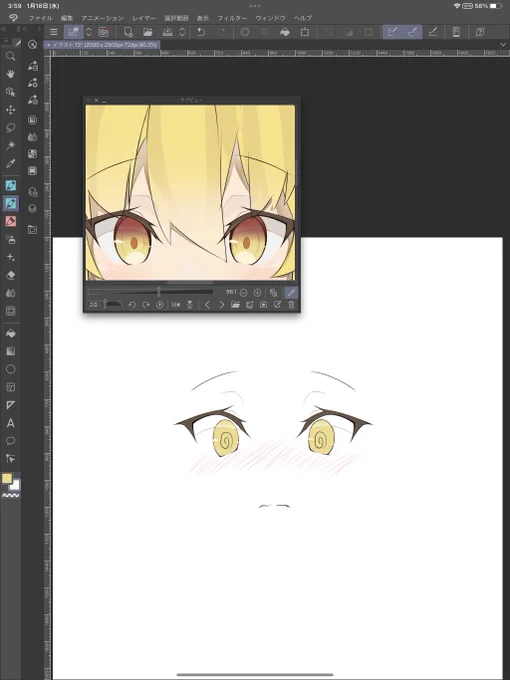This screenshot has width=510, height=680.
Task: Open the hamburger command bar menu
Action: click(54, 32)
